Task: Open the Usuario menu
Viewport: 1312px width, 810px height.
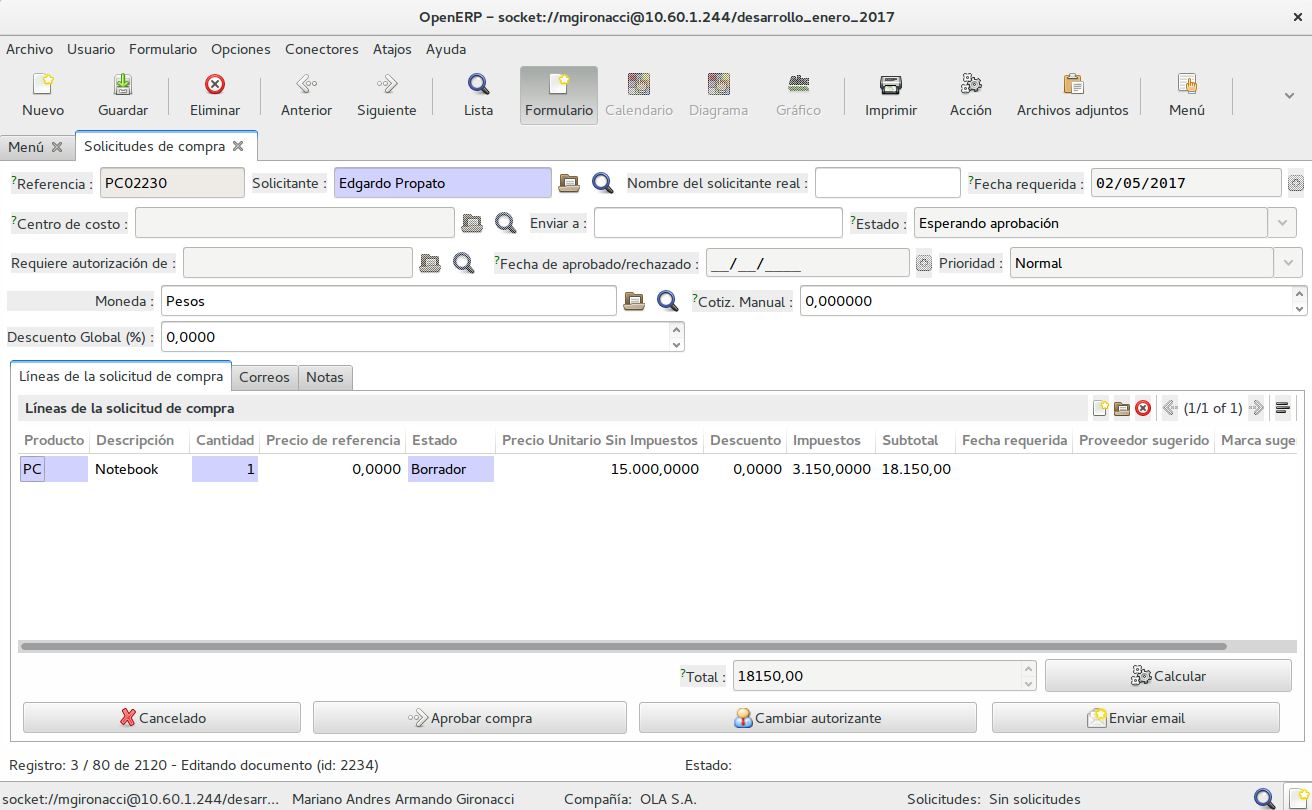Action: [x=91, y=49]
